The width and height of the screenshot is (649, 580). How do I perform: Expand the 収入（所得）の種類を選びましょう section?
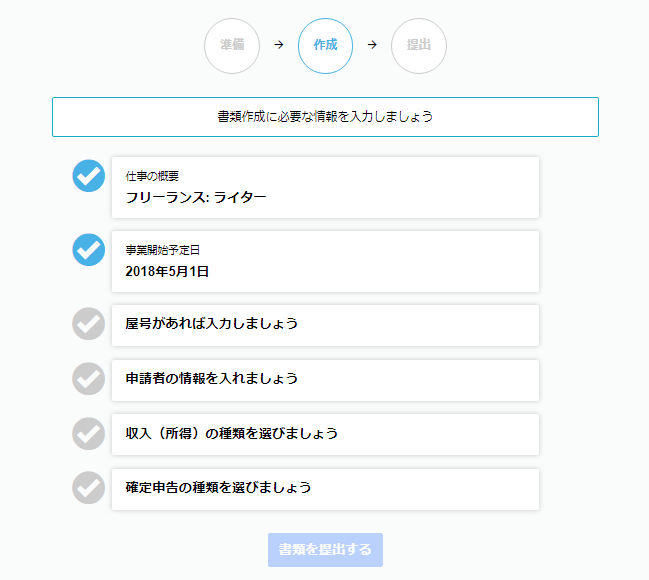pos(325,434)
